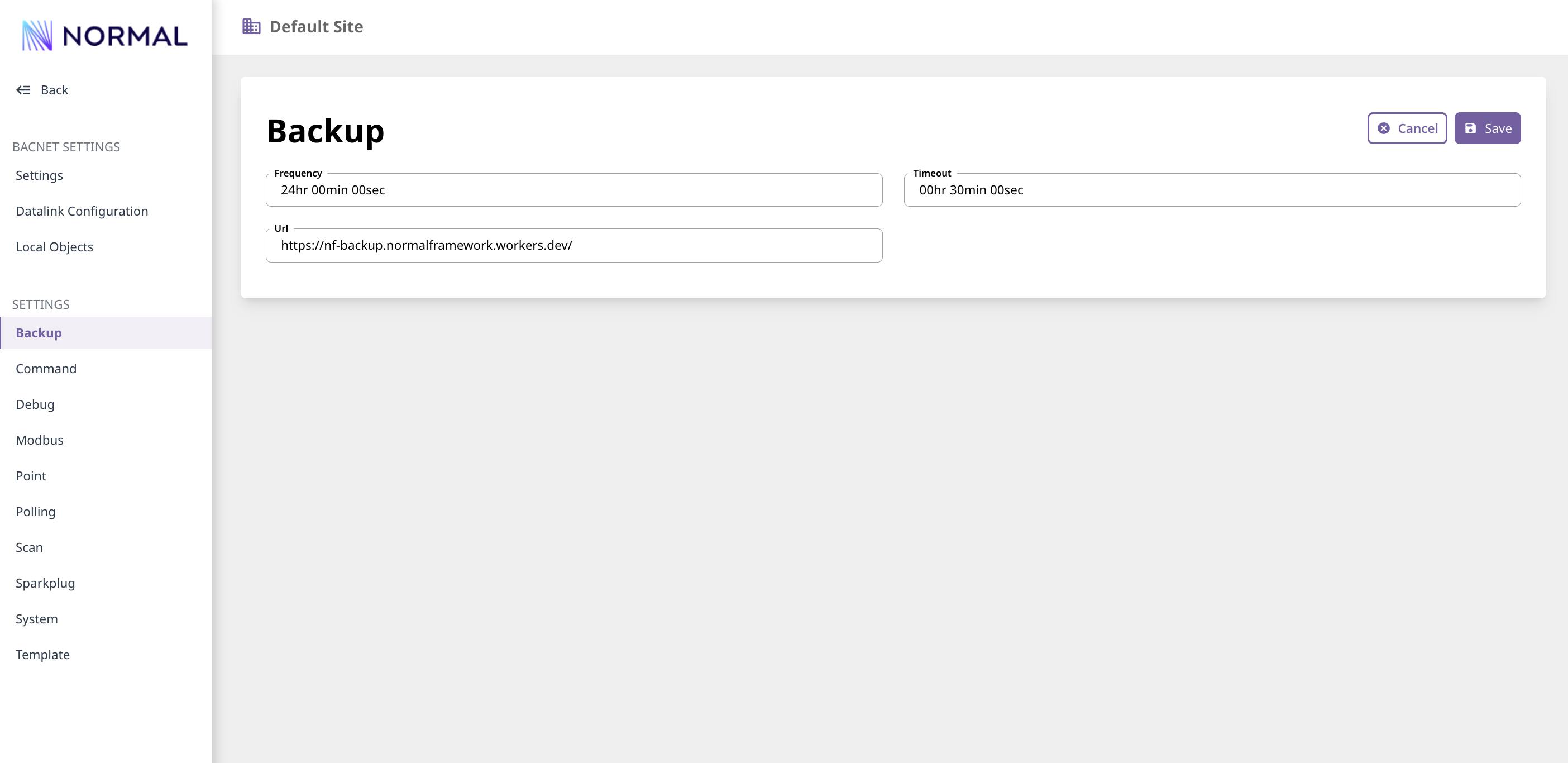Click the Default Site building icon
This screenshot has height=763, width=1568.
coord(251,26)
